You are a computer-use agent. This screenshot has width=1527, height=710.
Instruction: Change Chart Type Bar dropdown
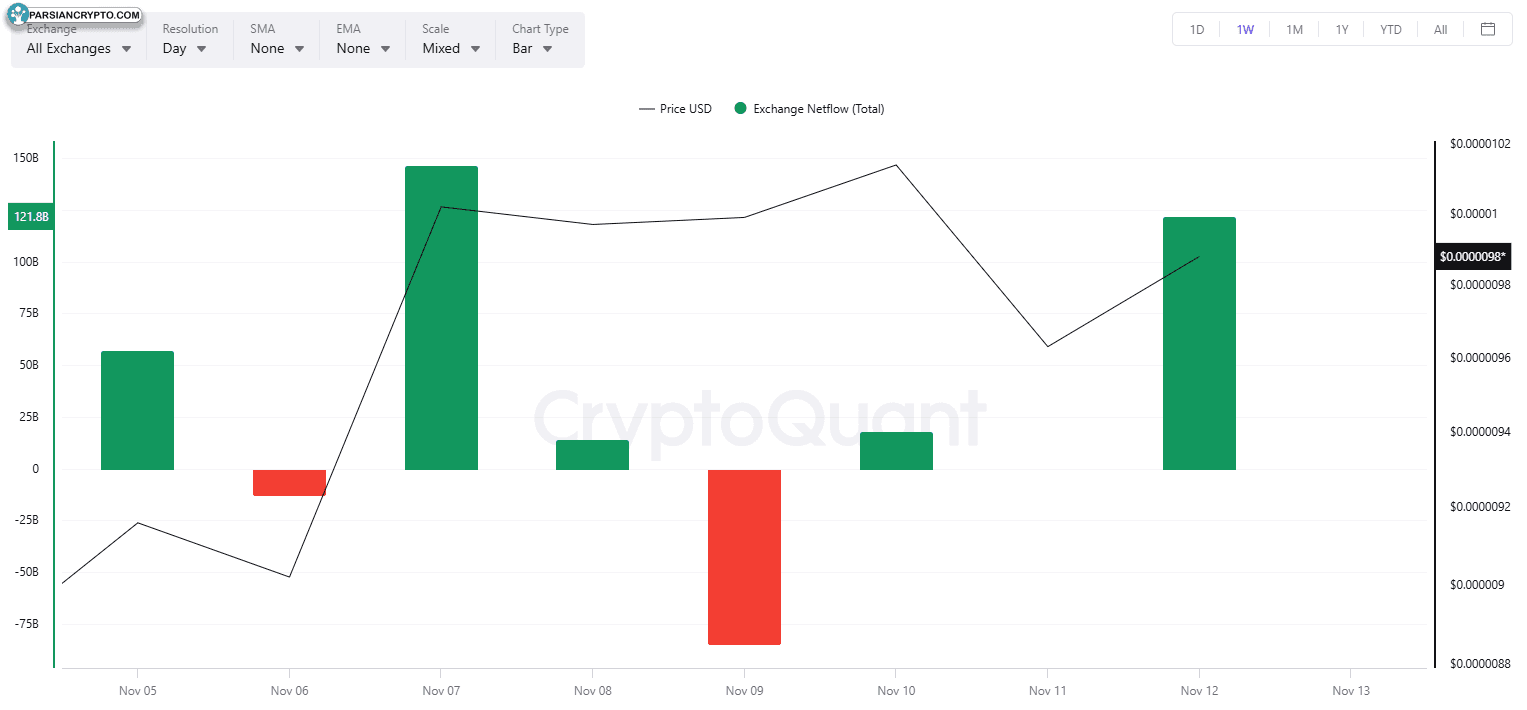(x=532, y=48)
